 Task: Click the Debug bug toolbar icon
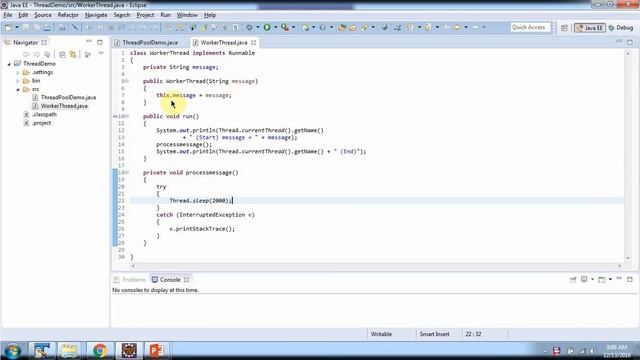(x=249, y=27)
